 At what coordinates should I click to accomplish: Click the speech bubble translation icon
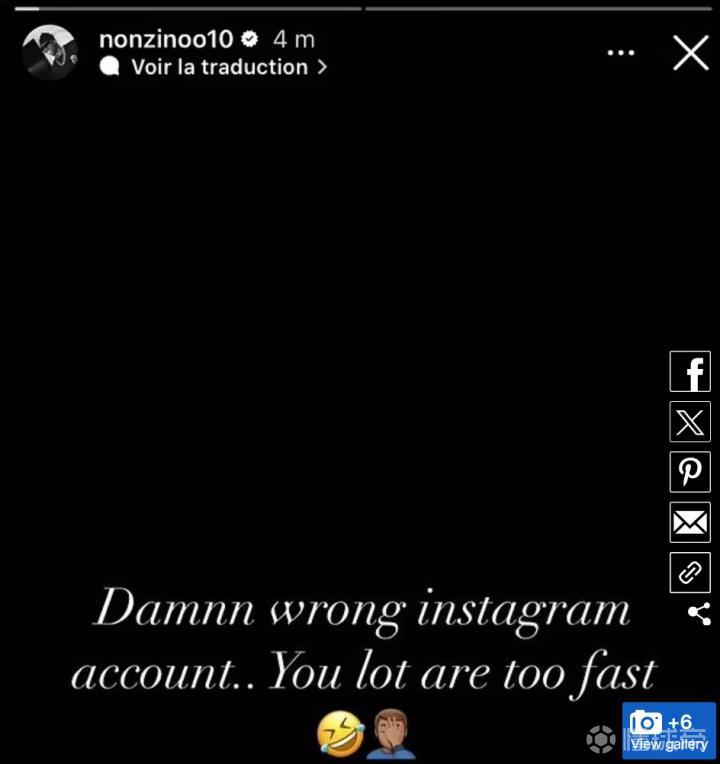click(110, 67)
